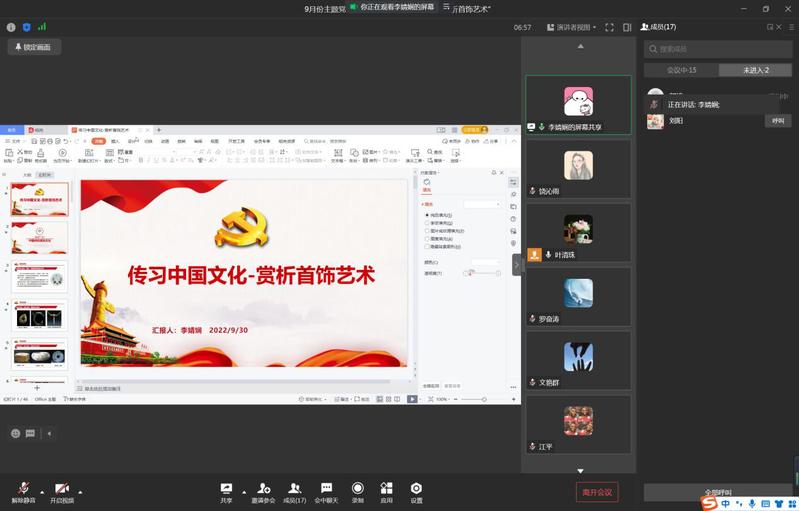Click the 开启视频 start video icon
Screen dimensions: 799x511
click(x=62, y=488)
